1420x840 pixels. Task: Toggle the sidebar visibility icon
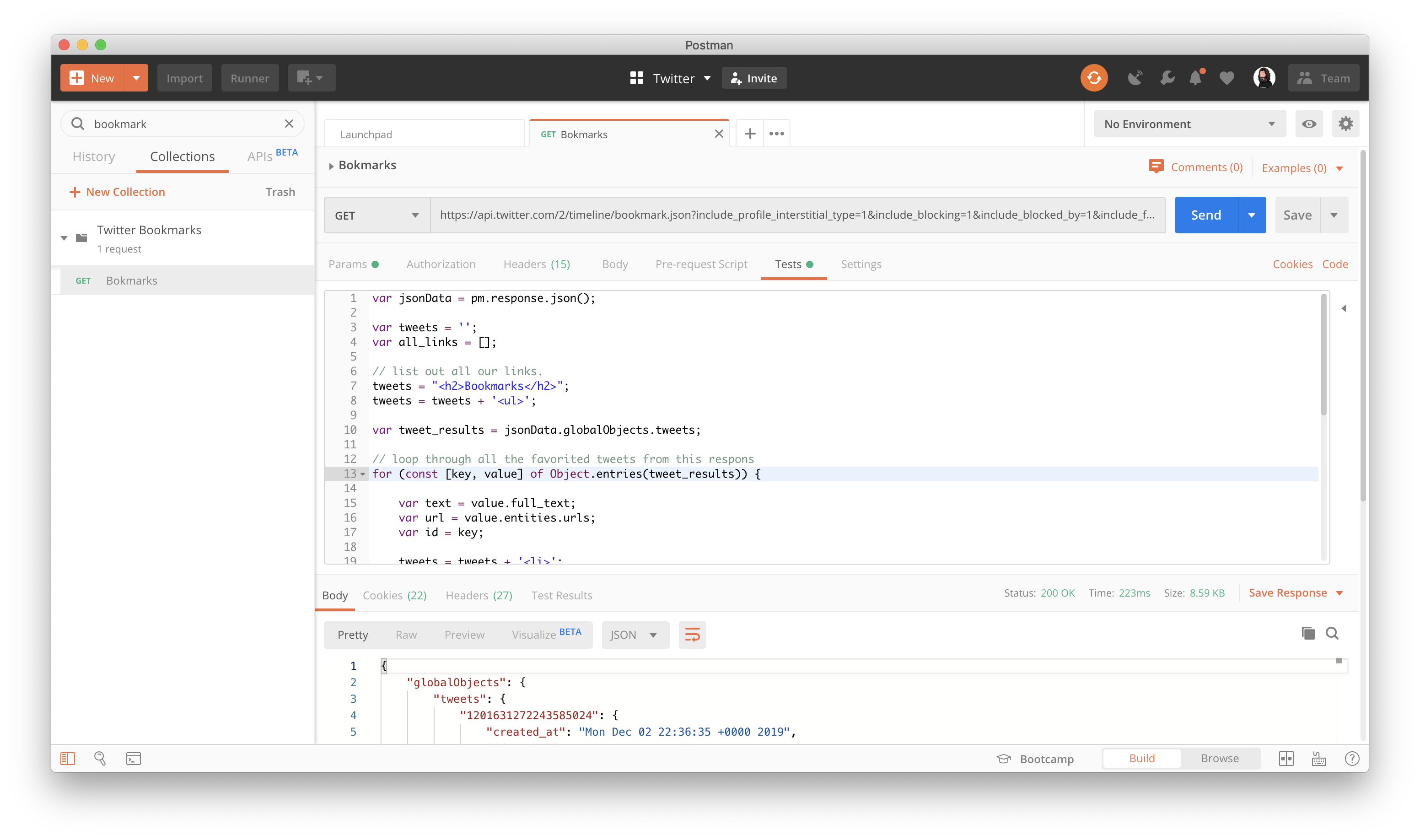(67, 759)
